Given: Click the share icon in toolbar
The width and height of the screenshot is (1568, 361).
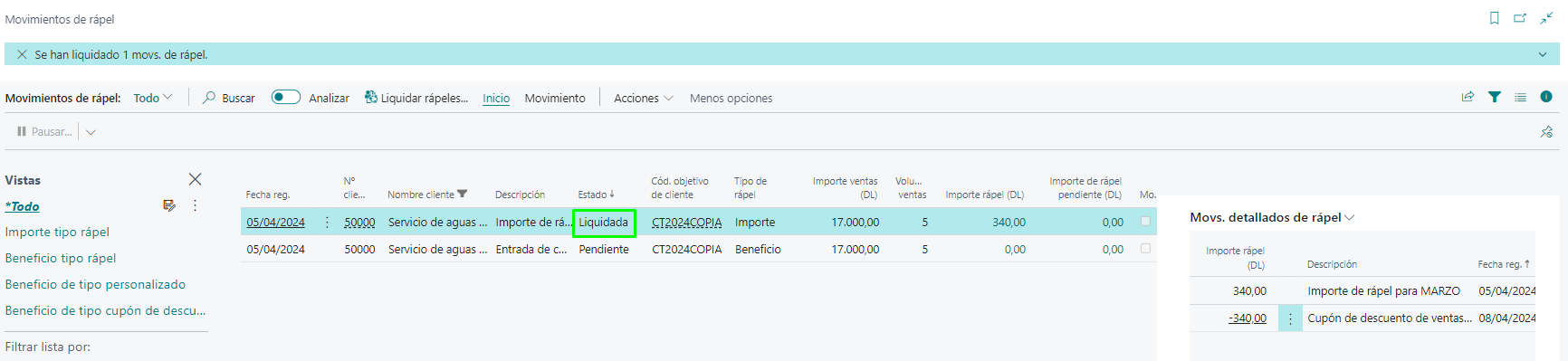Looking at the screenshot, I should (x=1468, y=97).
